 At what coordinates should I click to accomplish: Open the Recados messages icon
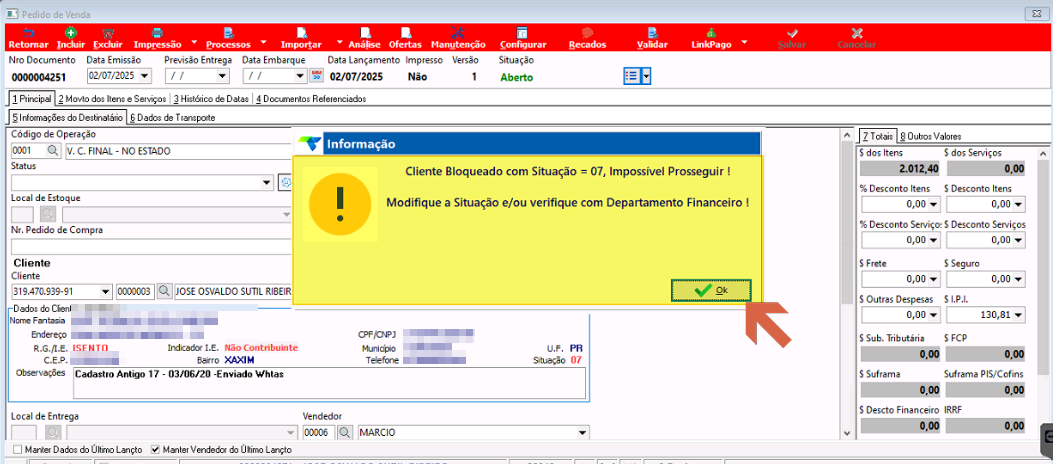point(588,33)
